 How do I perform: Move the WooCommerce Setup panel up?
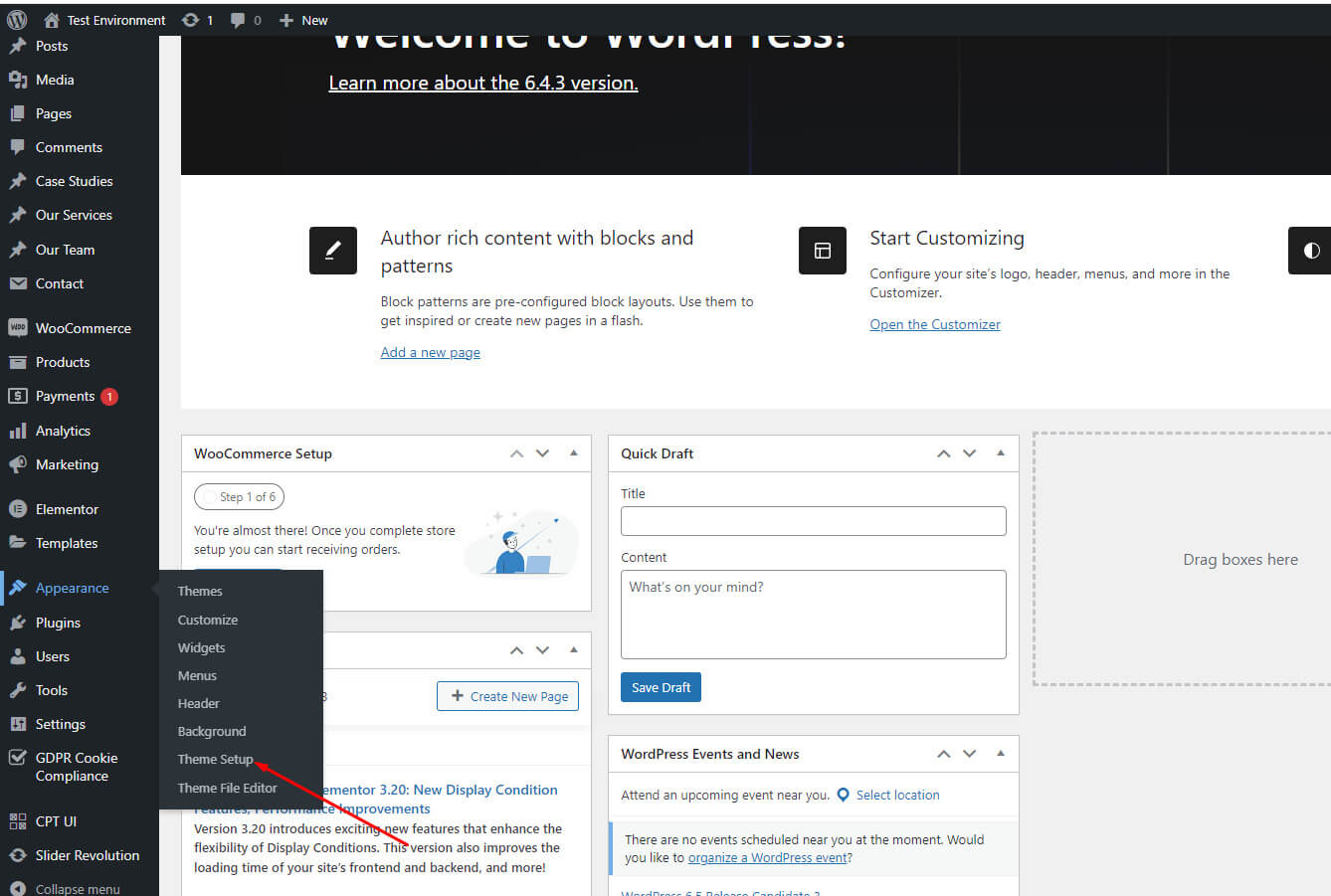coord(516,453)
